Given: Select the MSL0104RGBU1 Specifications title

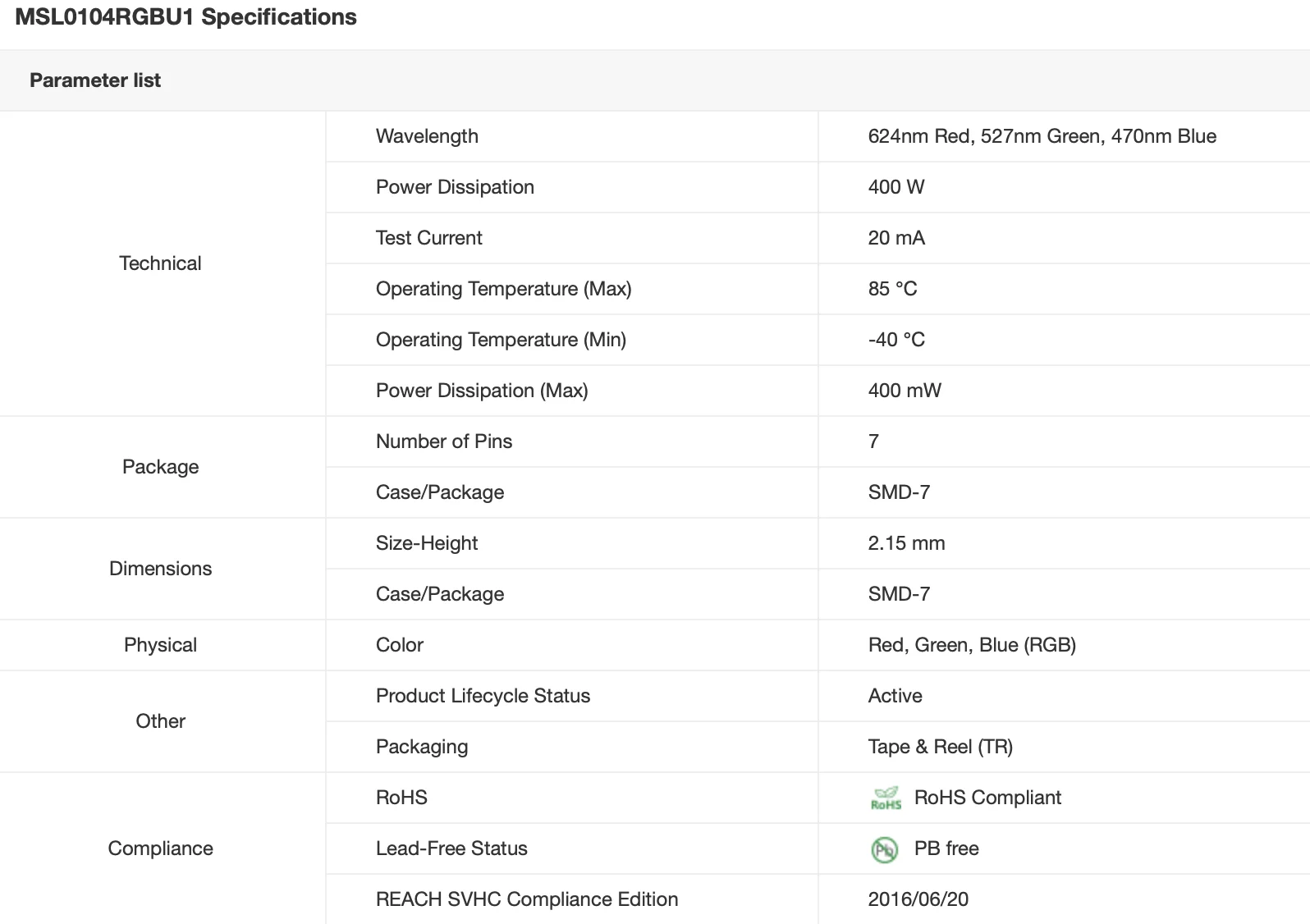Looking at the screenshot, I should [186, 17].
